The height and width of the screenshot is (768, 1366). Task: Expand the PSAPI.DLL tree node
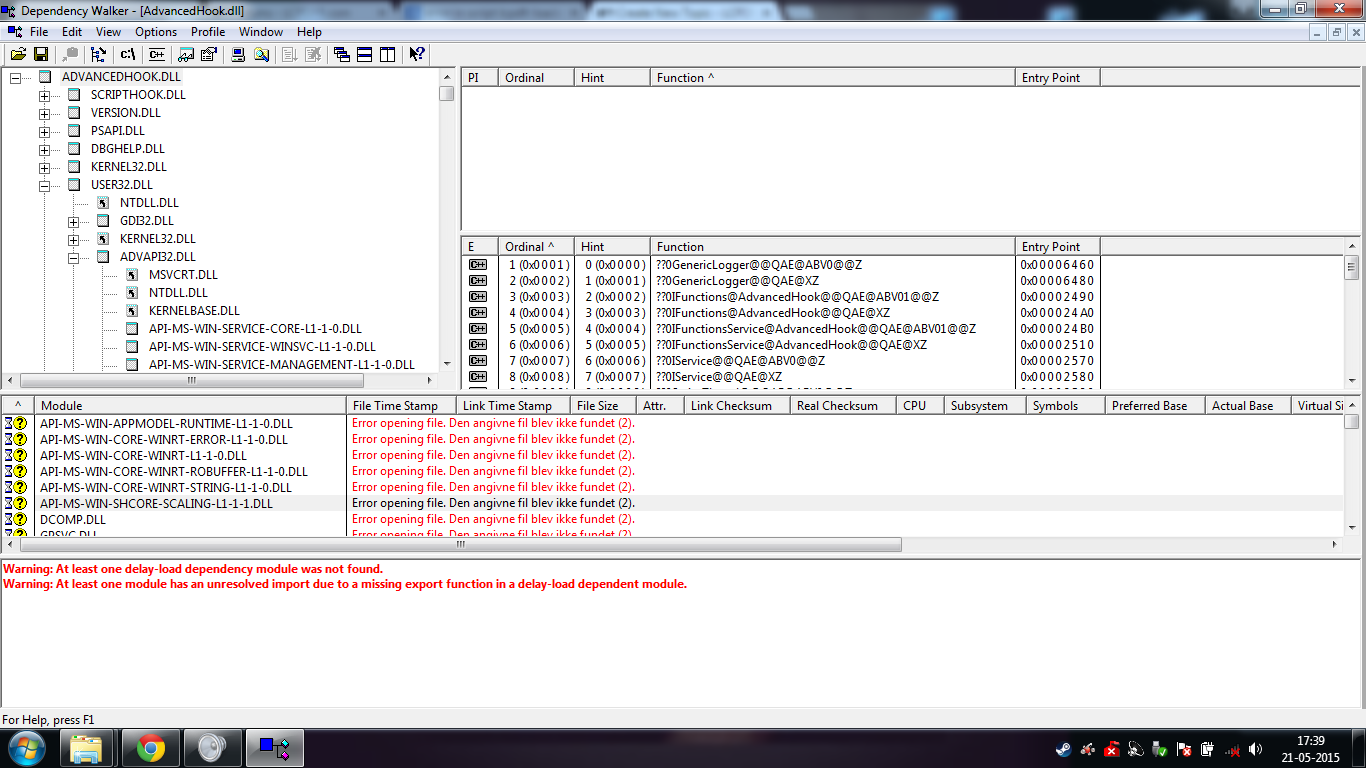[x=44, y=131]
